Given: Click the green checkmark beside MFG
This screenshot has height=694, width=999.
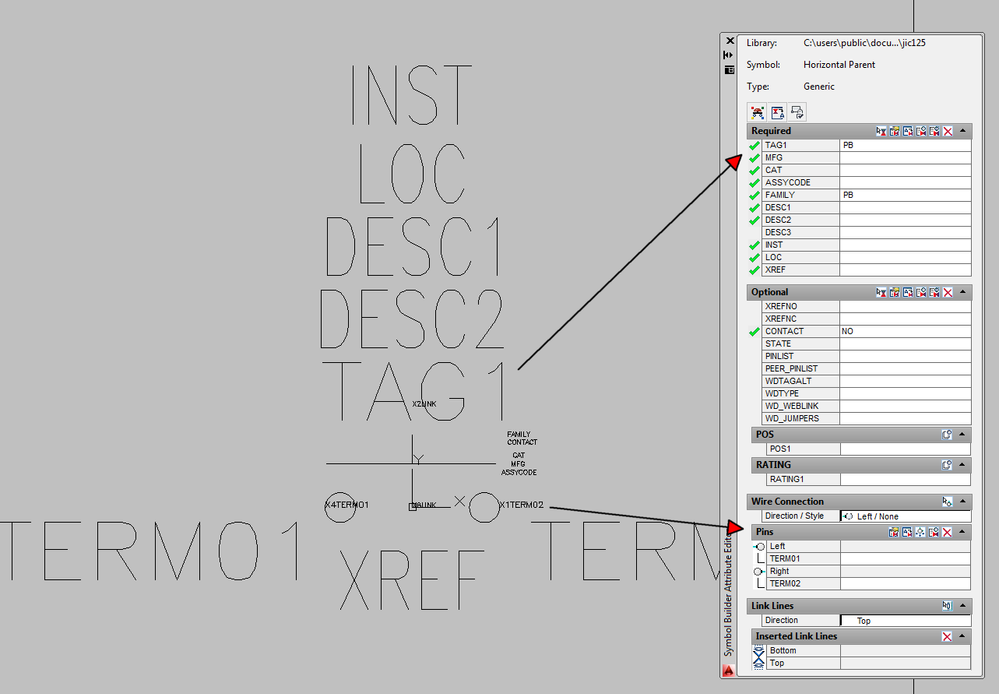Looking at the screenshot, I should [754, 158].
